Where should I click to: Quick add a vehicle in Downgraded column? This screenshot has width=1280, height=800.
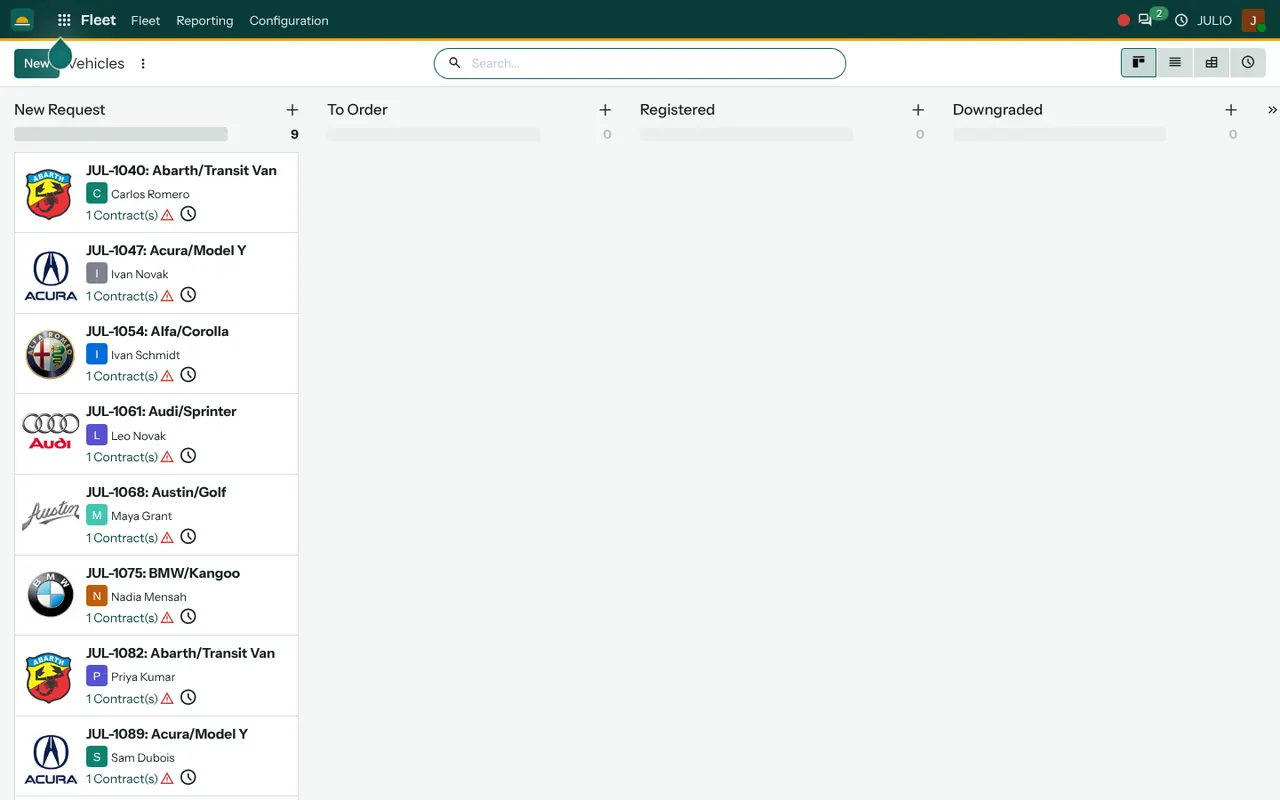[x=1231, y=110]
